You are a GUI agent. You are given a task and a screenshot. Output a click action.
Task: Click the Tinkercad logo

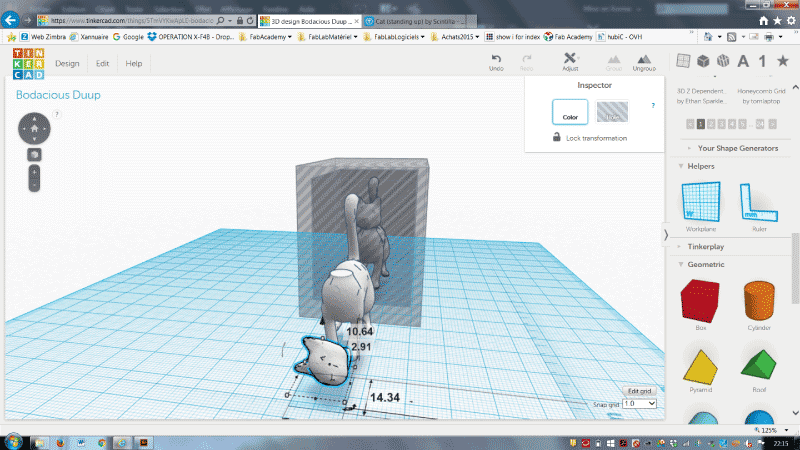click(29, 64)
